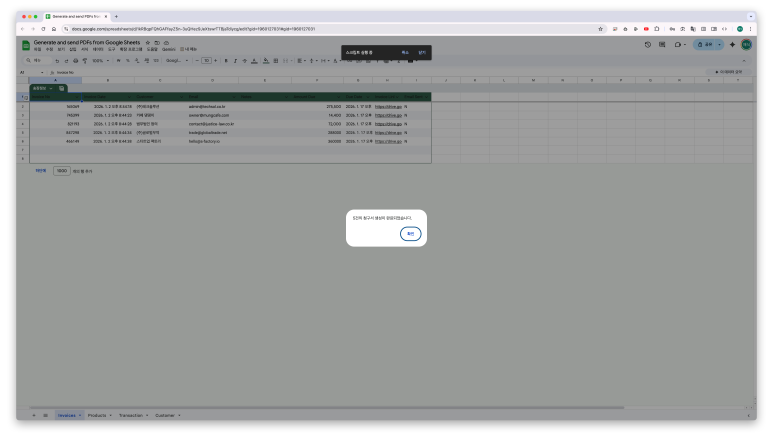Toggle bold formatting in toolbar

coord(225,61)
